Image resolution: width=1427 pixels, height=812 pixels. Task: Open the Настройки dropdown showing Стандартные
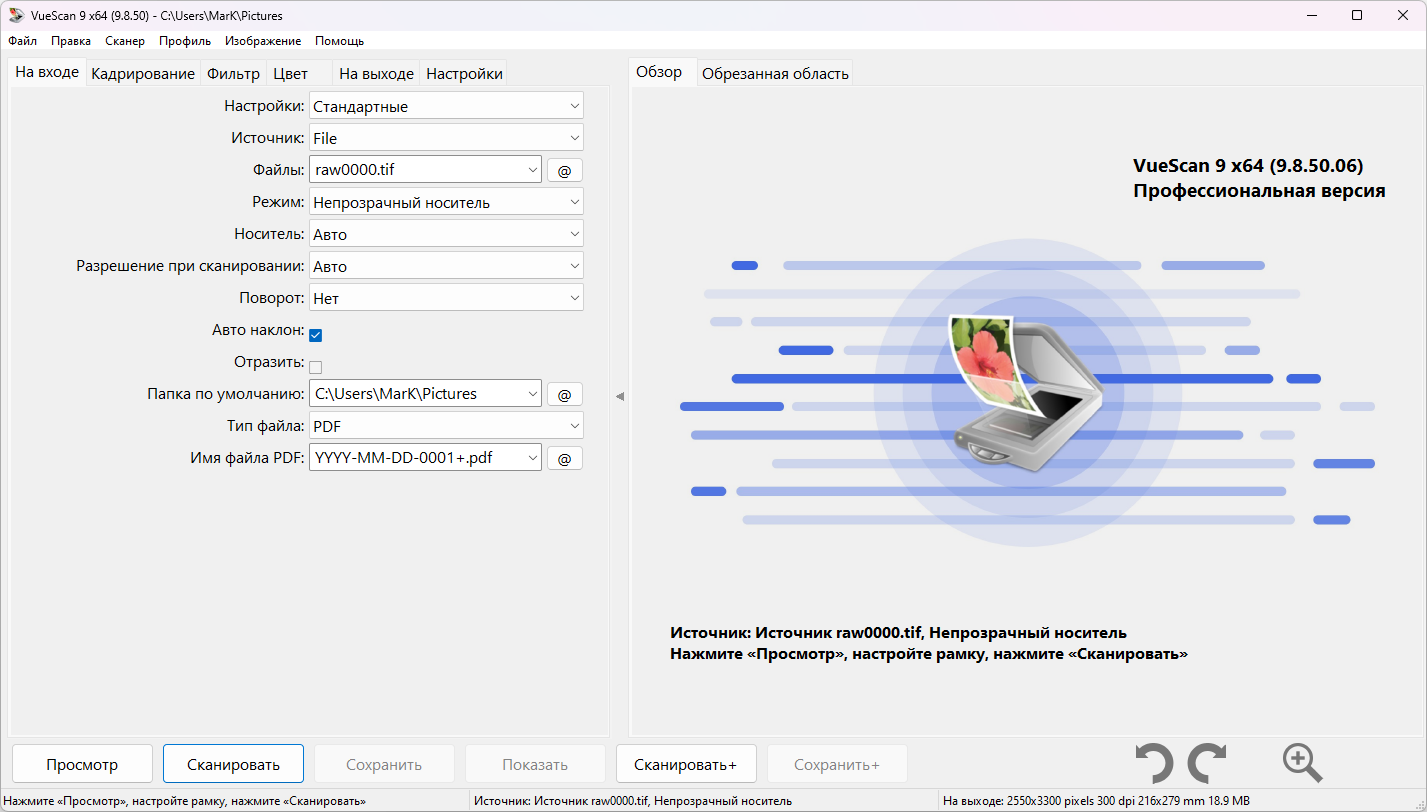(x=446, y=106)
